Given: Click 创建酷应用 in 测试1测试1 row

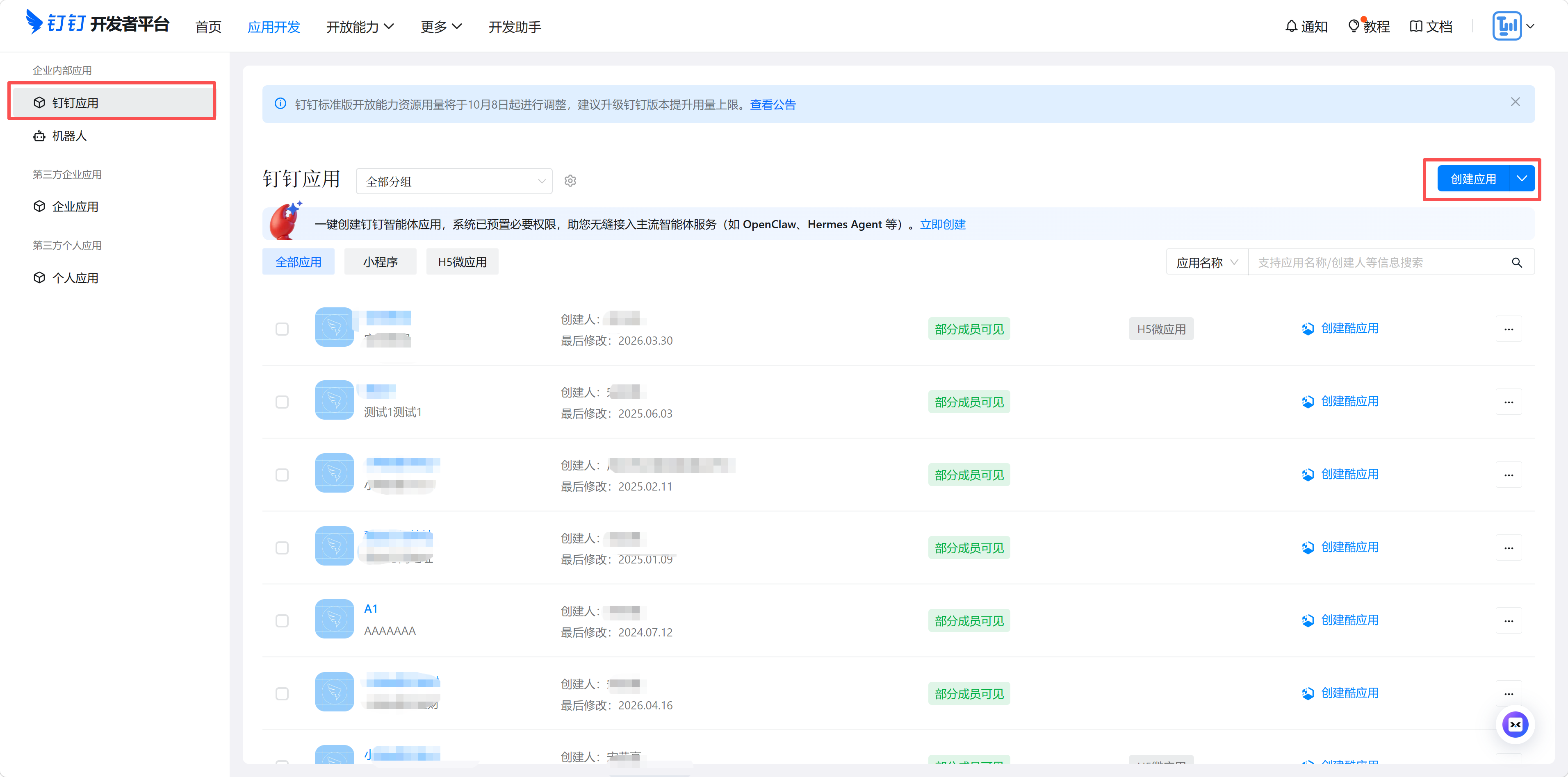Looking at the screenshot, I should [1340, 401].
